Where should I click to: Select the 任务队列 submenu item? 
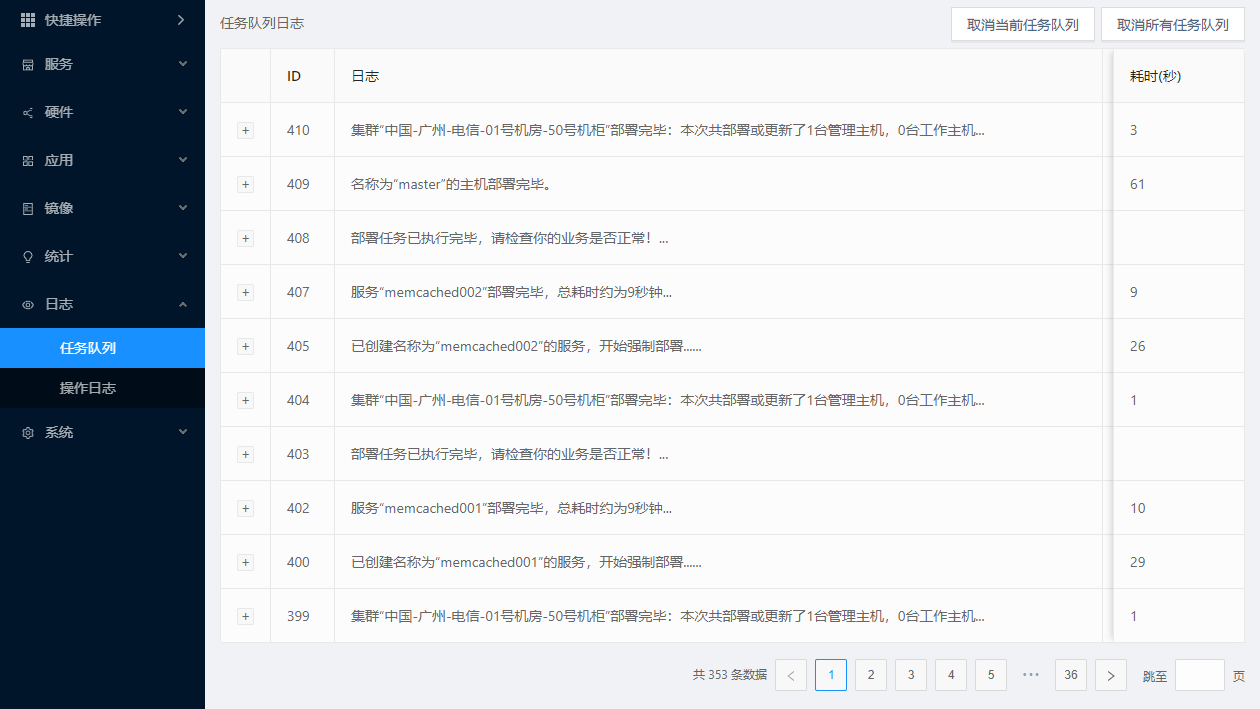88,348
